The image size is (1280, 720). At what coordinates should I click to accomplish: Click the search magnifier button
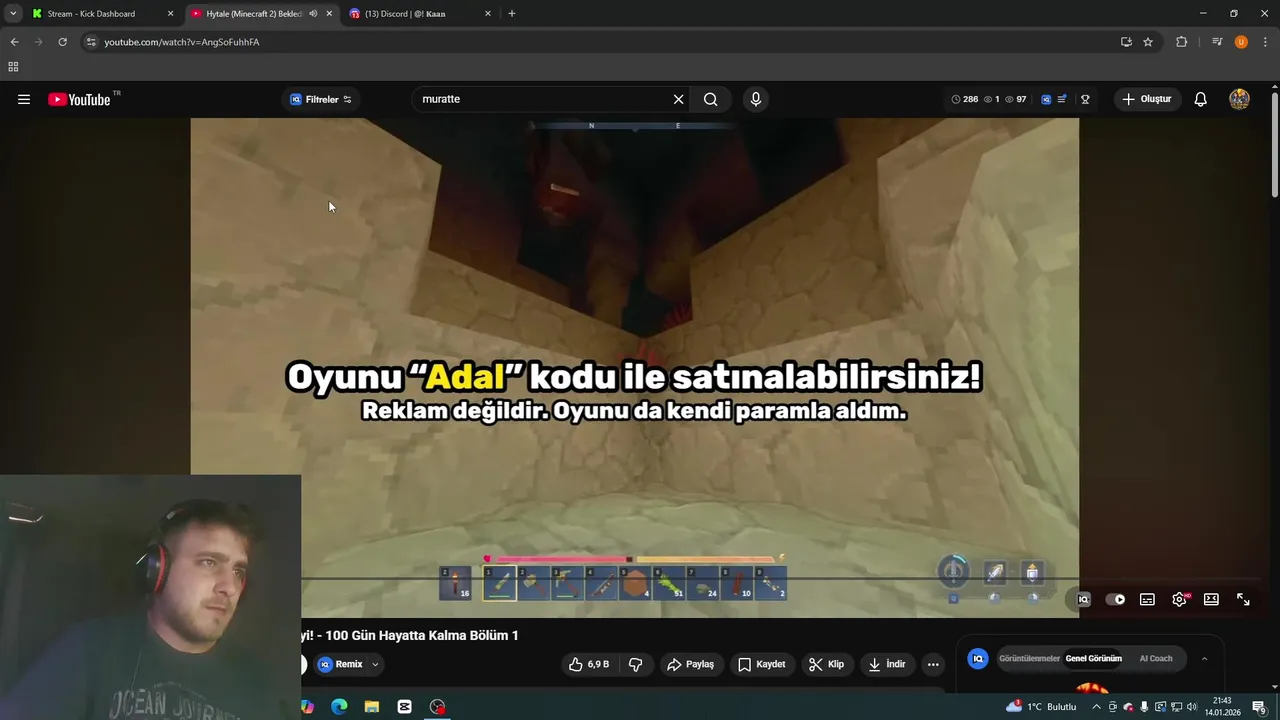pos(710,99)
